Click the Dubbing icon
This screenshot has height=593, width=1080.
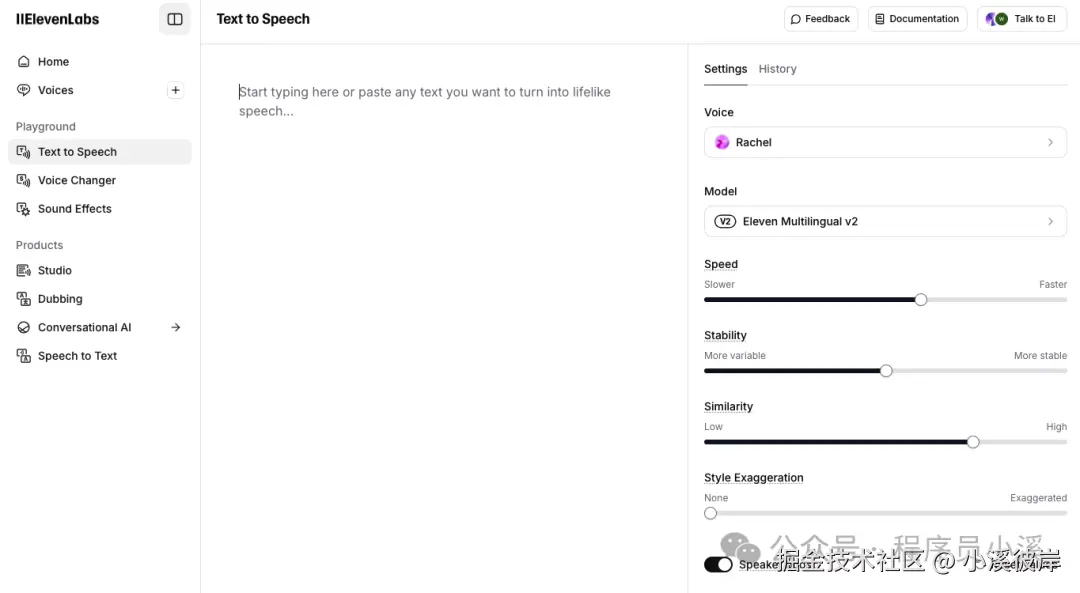24,299
